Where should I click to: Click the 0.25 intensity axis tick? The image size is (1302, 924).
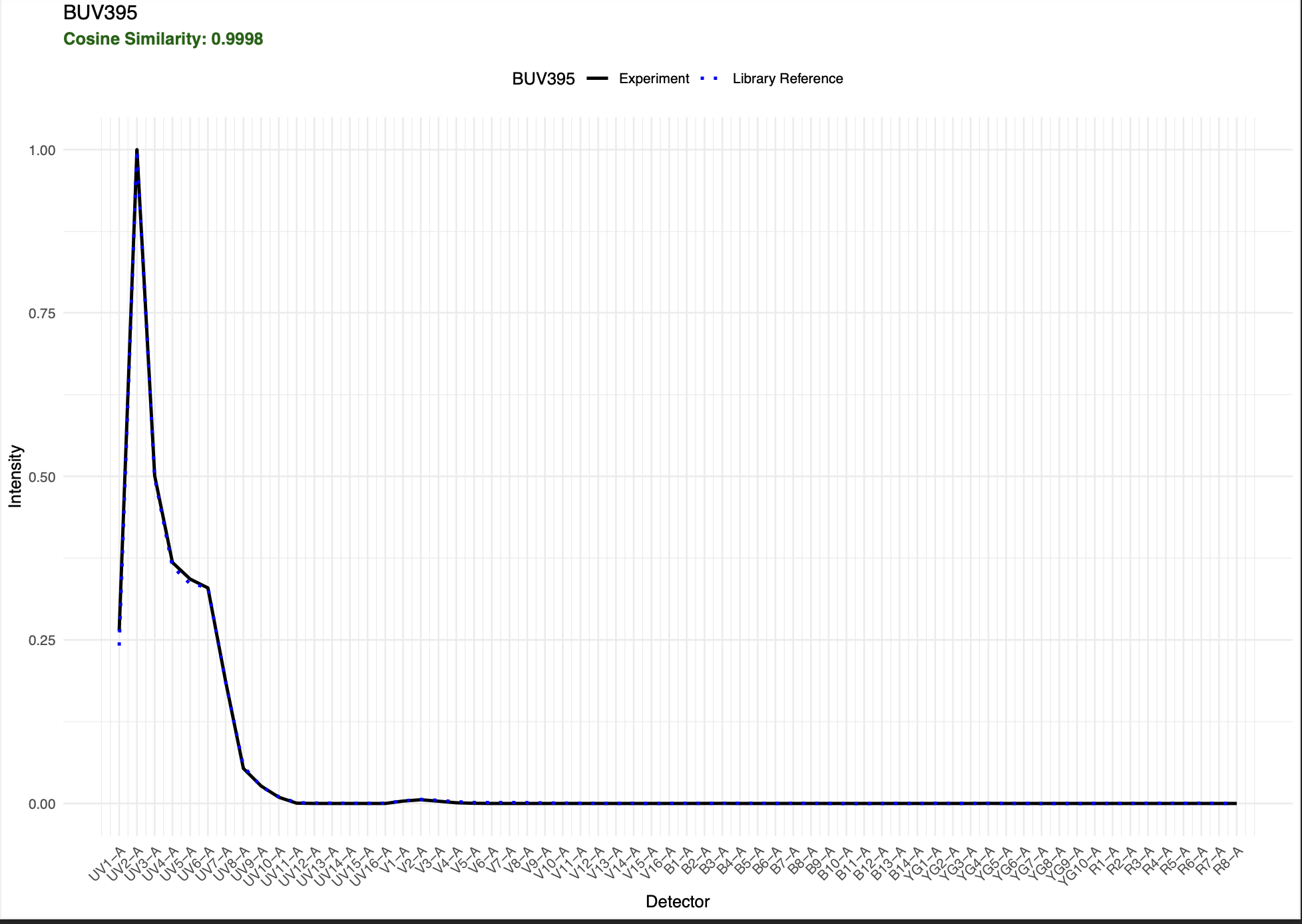42,640
